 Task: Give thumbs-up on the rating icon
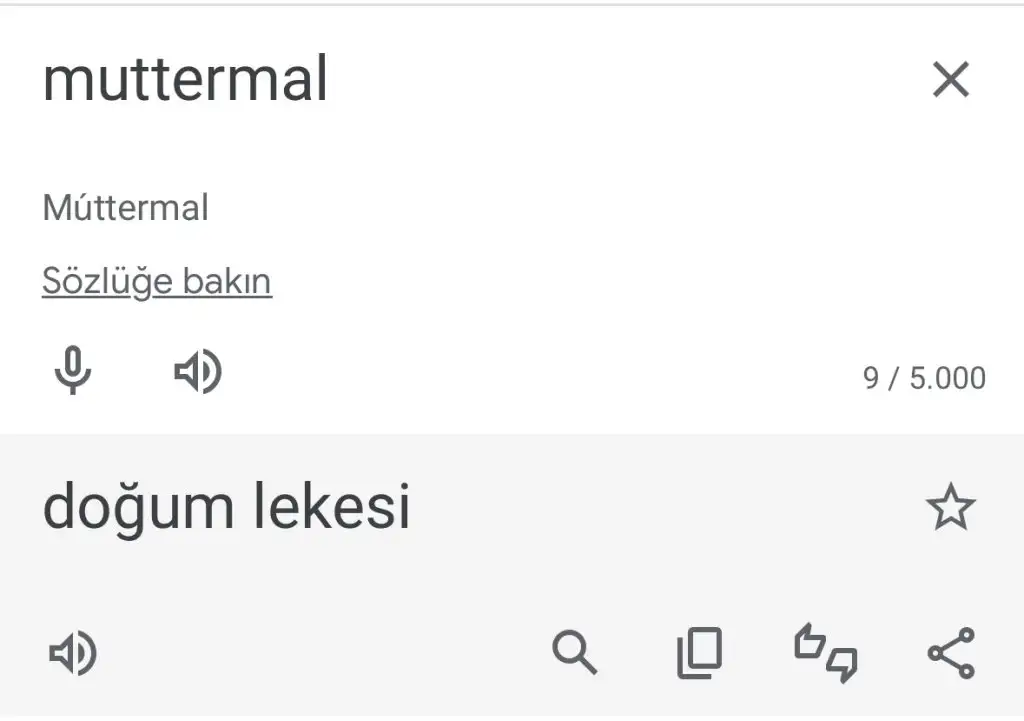click(810, 639)
